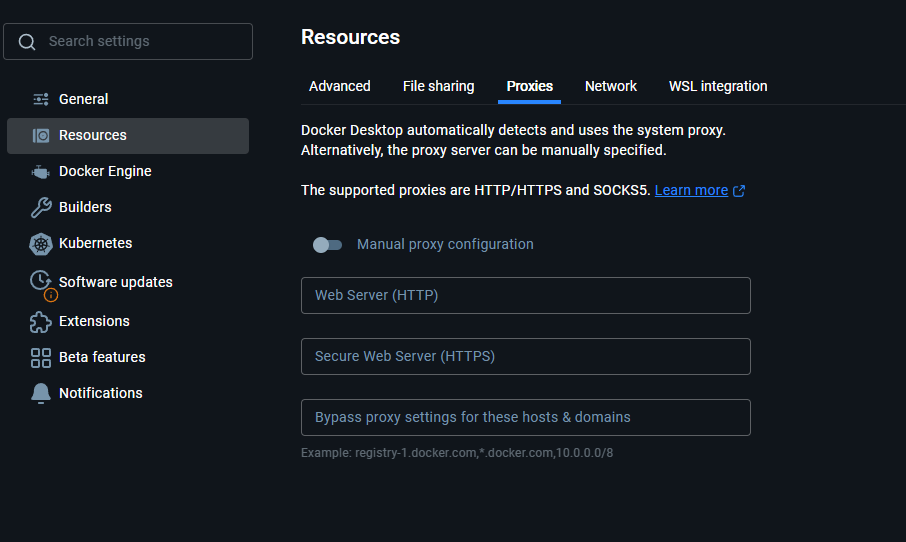The width and height of the screenshot is (906, 542).
Task: Click the Resources page heading
Action: pos(350,38)
